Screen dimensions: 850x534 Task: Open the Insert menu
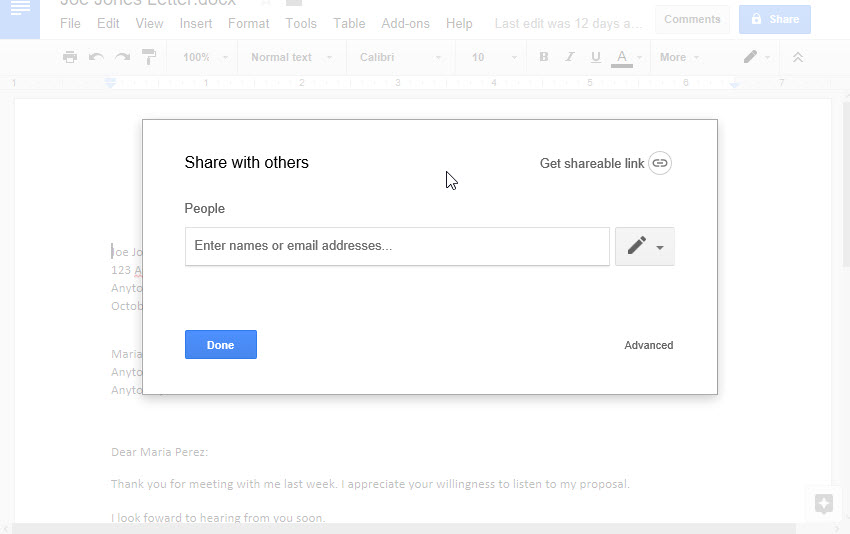point(196,23)
